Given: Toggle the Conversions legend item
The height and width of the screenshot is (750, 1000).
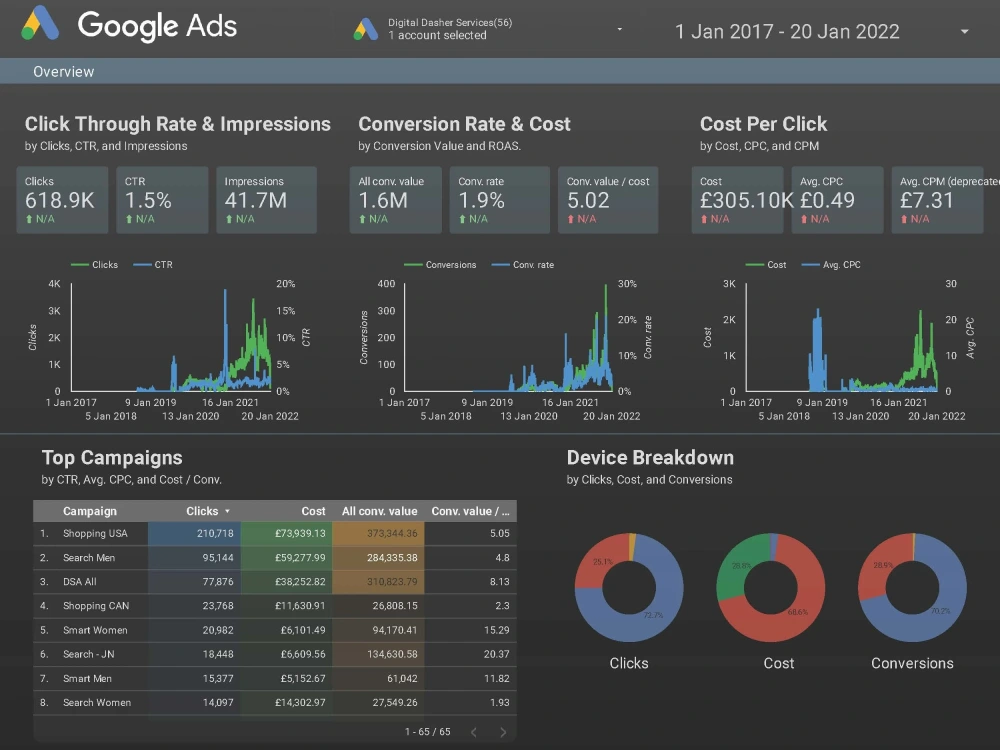Looking at the screenshot, I should (440, 265).
